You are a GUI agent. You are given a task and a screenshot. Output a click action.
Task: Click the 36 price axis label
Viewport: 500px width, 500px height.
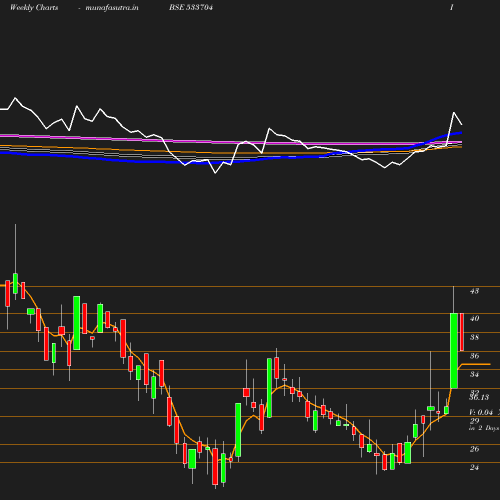[x=474, y=356]
